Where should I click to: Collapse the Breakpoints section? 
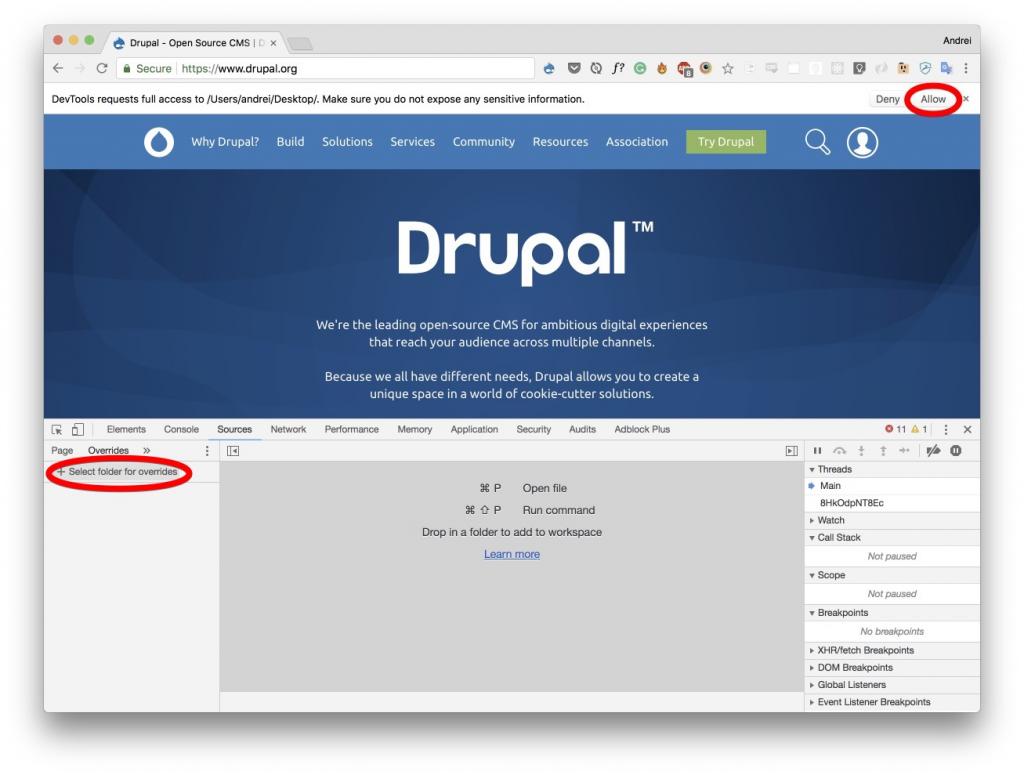(812, 613)
